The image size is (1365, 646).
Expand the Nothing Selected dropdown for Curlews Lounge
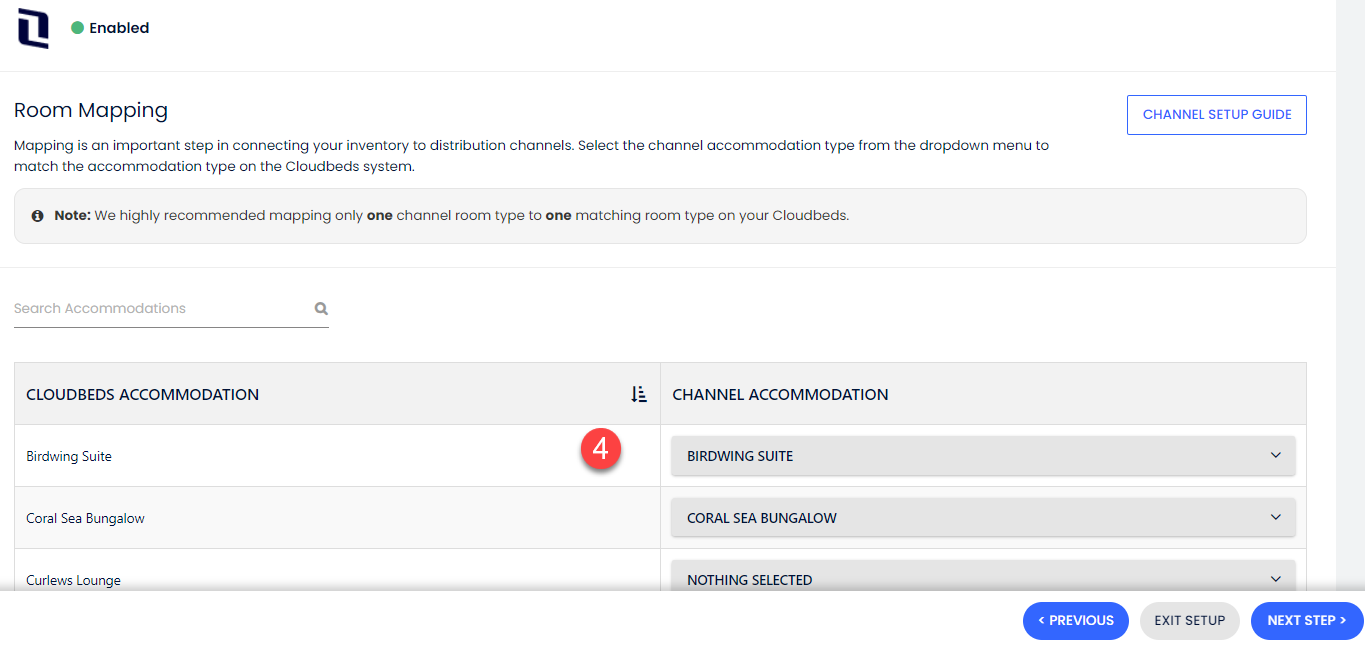pos(983,578)
